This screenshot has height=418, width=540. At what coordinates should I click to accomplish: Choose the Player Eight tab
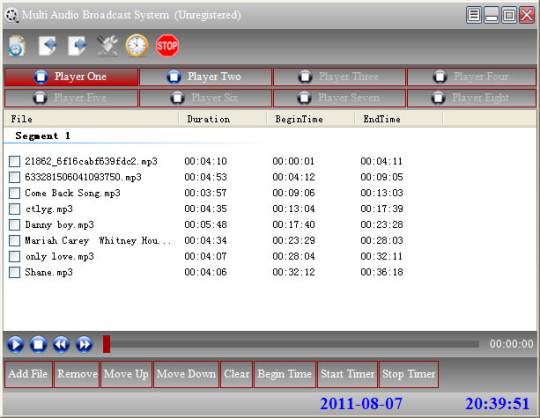471,98
